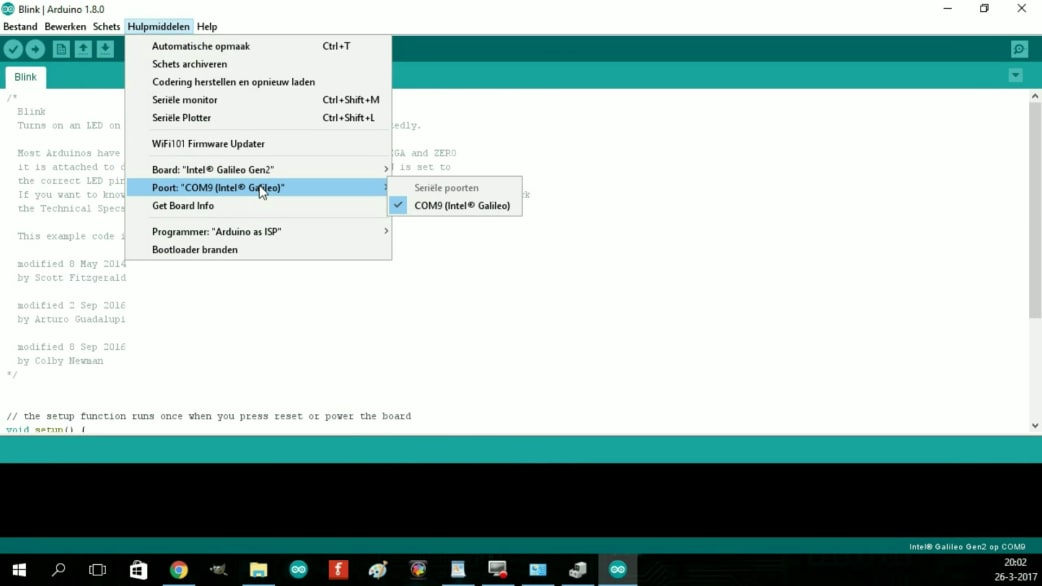Open the notepad document taskbar icon
The width and height of the screenshot is (1042, 586).
(x=458, y=569)
